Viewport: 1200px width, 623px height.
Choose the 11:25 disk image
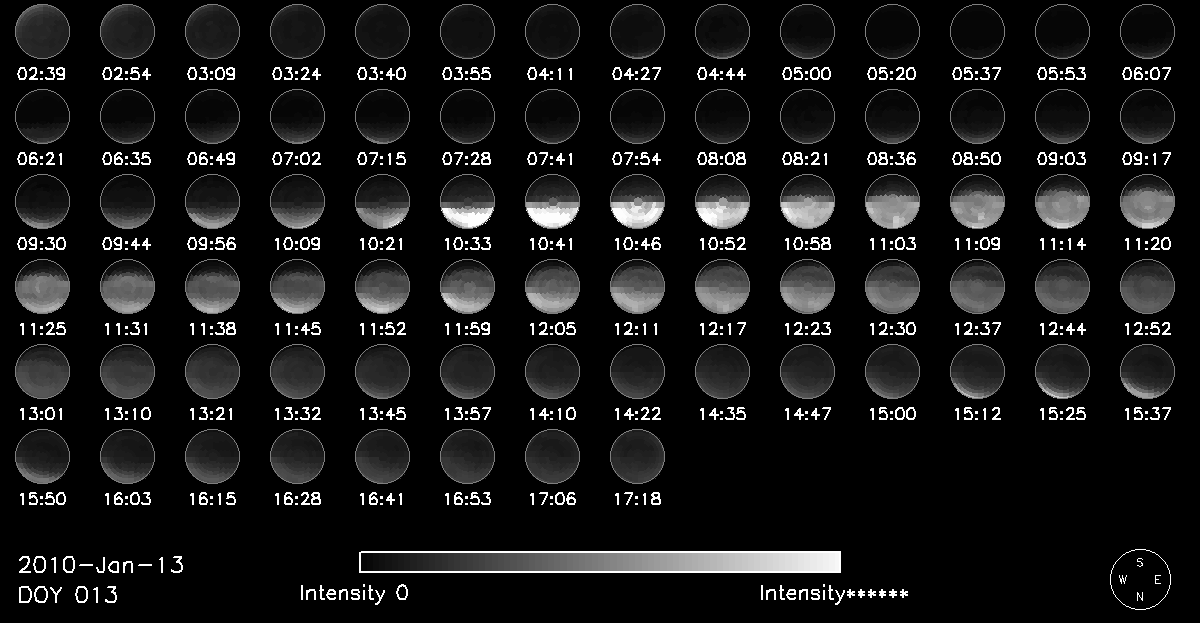(x=43, y=287)
